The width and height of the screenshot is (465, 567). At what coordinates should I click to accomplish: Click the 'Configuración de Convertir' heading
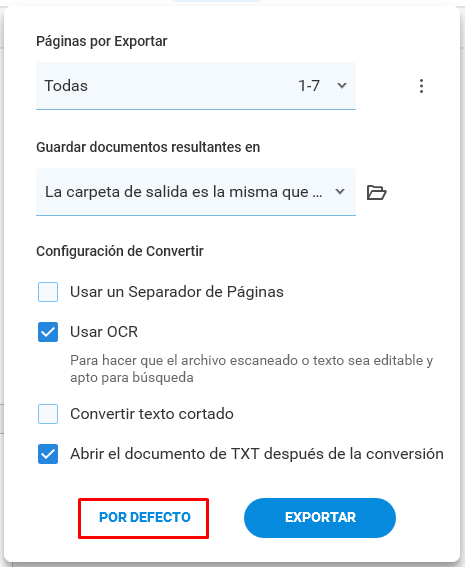(120, 251)
